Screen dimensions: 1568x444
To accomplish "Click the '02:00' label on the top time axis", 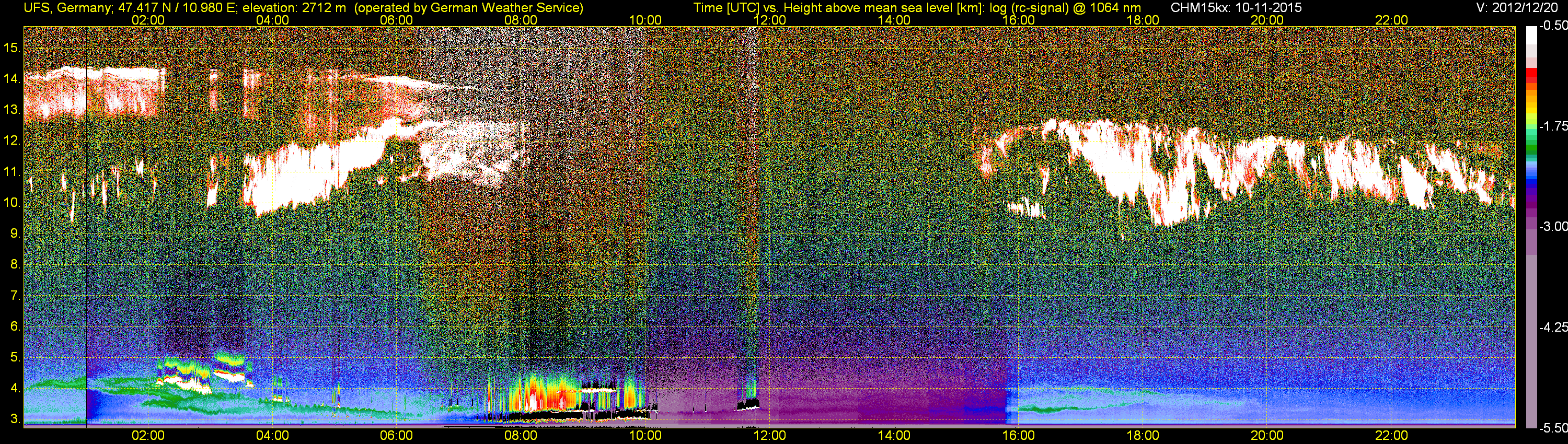I will click(x=148, y=19).
